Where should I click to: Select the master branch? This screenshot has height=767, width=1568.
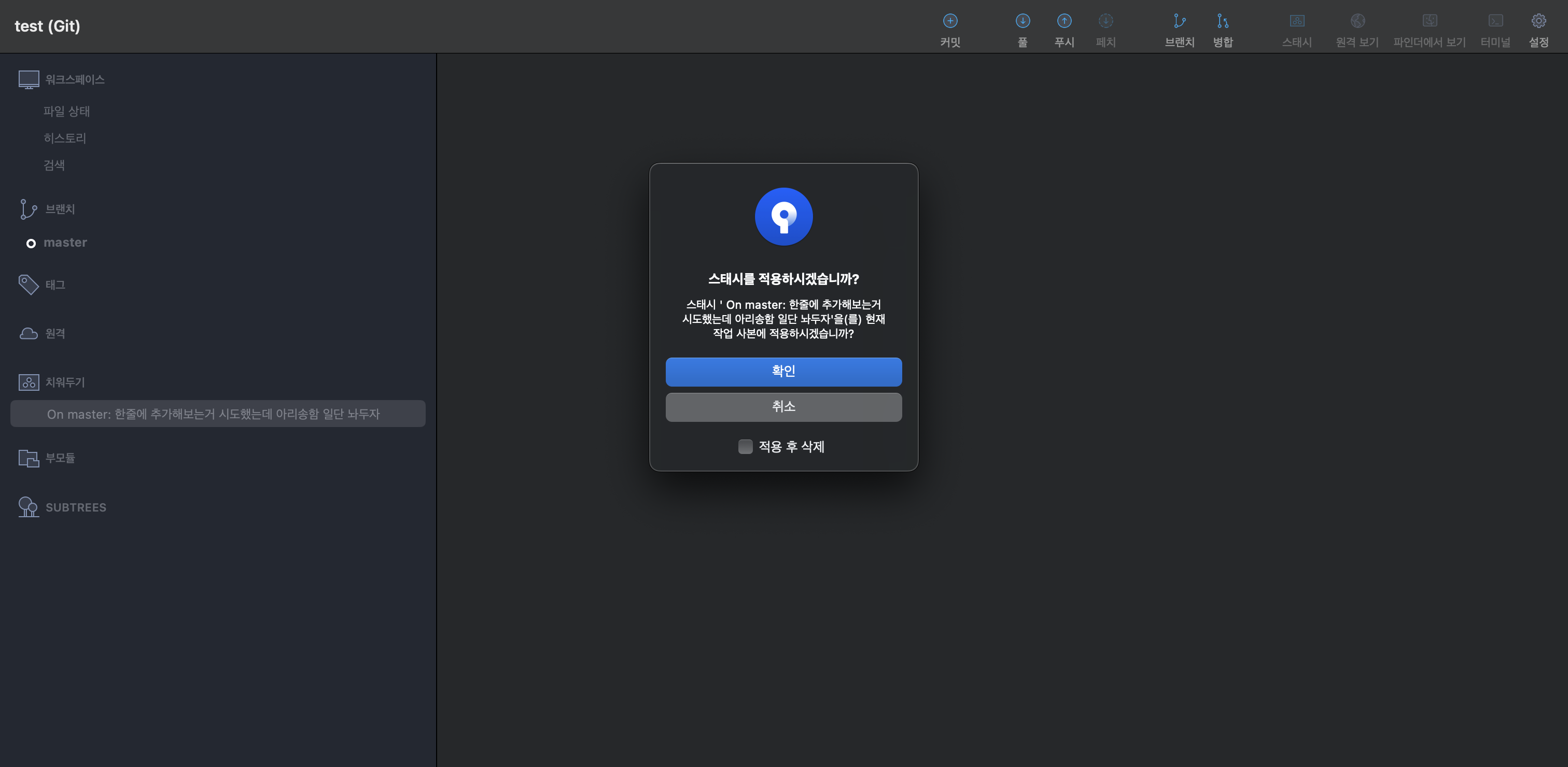65,243
